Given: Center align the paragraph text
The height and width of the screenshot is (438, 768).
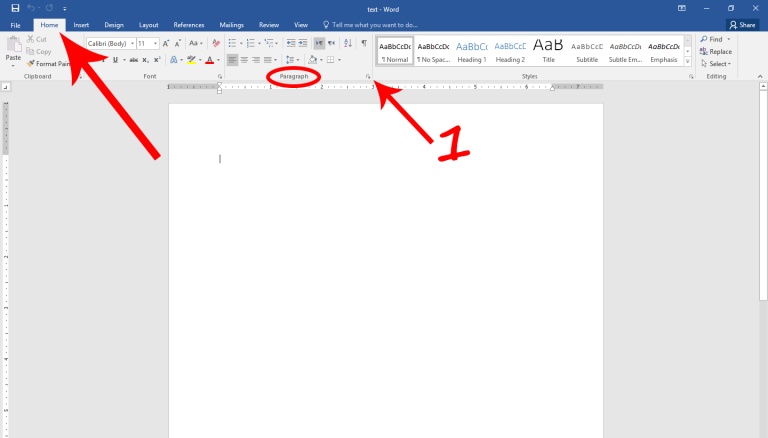Looking at the screenshot, I should [x=244, y=60].
